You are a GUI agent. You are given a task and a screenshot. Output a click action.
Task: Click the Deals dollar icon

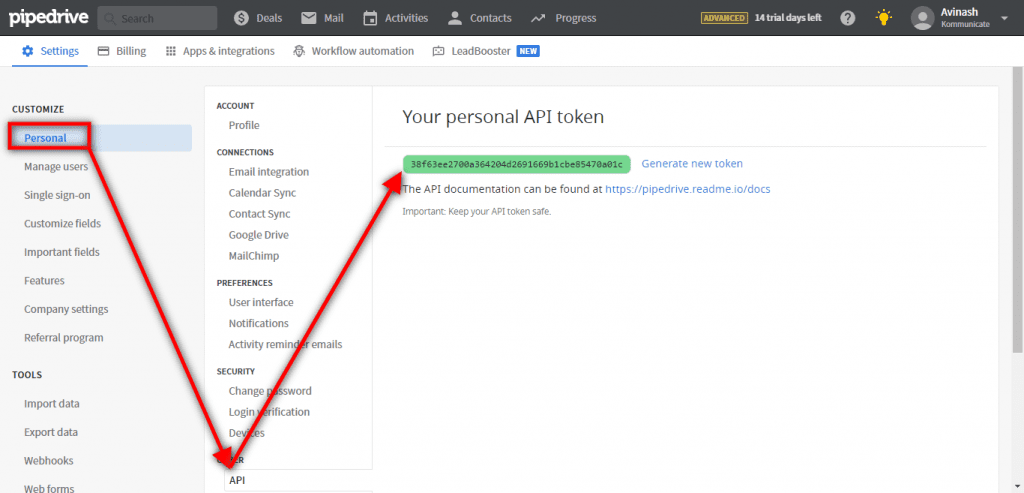pos(241,18)
